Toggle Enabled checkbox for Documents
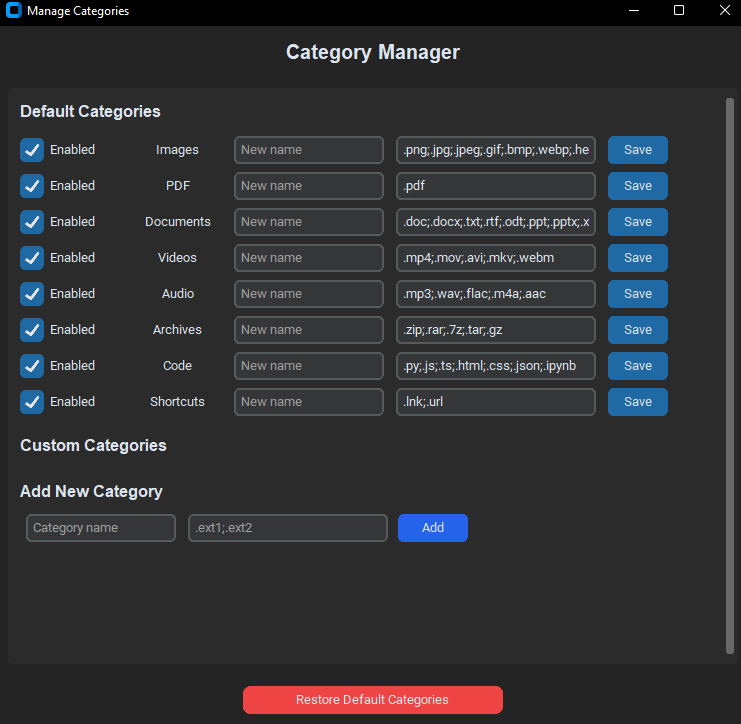Screen dimensions: 741x724 [x=32, y=222]
